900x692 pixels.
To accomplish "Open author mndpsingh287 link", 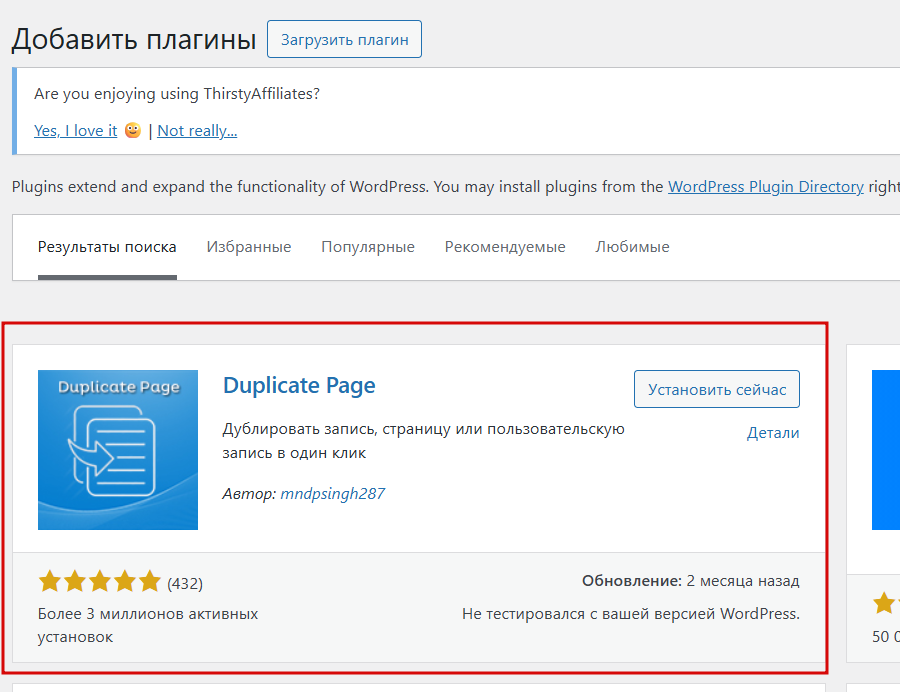I will (x=332, y=493).
